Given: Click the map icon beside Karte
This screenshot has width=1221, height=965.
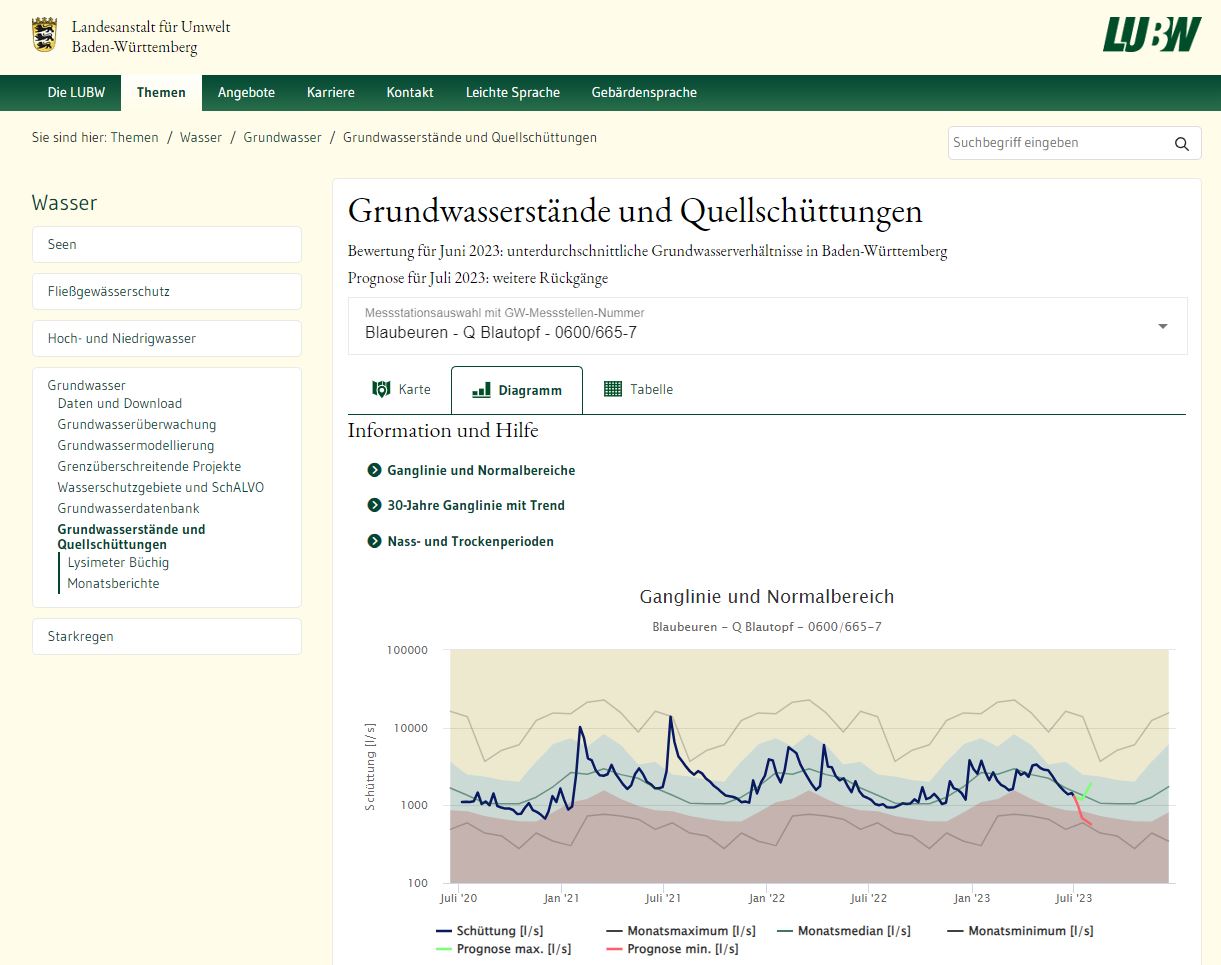Looking at the screenshot, I should [x=381, y=389].
